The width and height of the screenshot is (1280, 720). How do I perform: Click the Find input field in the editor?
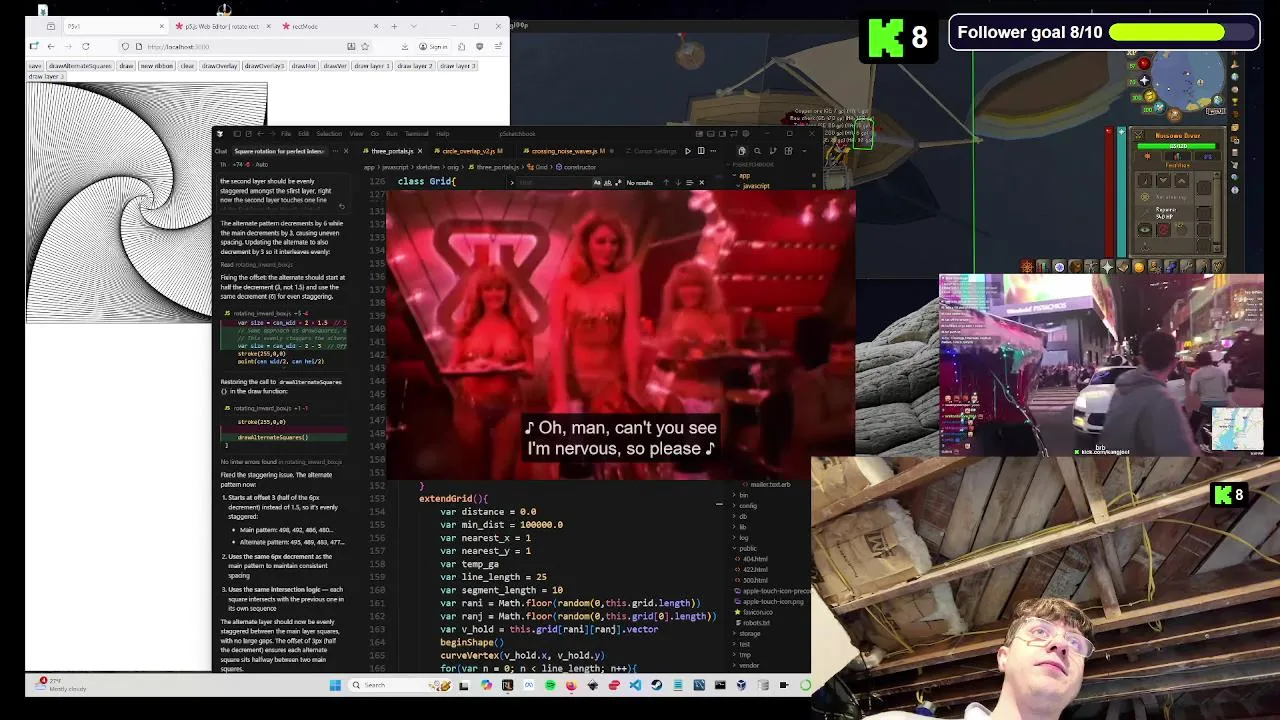(553, 182)
